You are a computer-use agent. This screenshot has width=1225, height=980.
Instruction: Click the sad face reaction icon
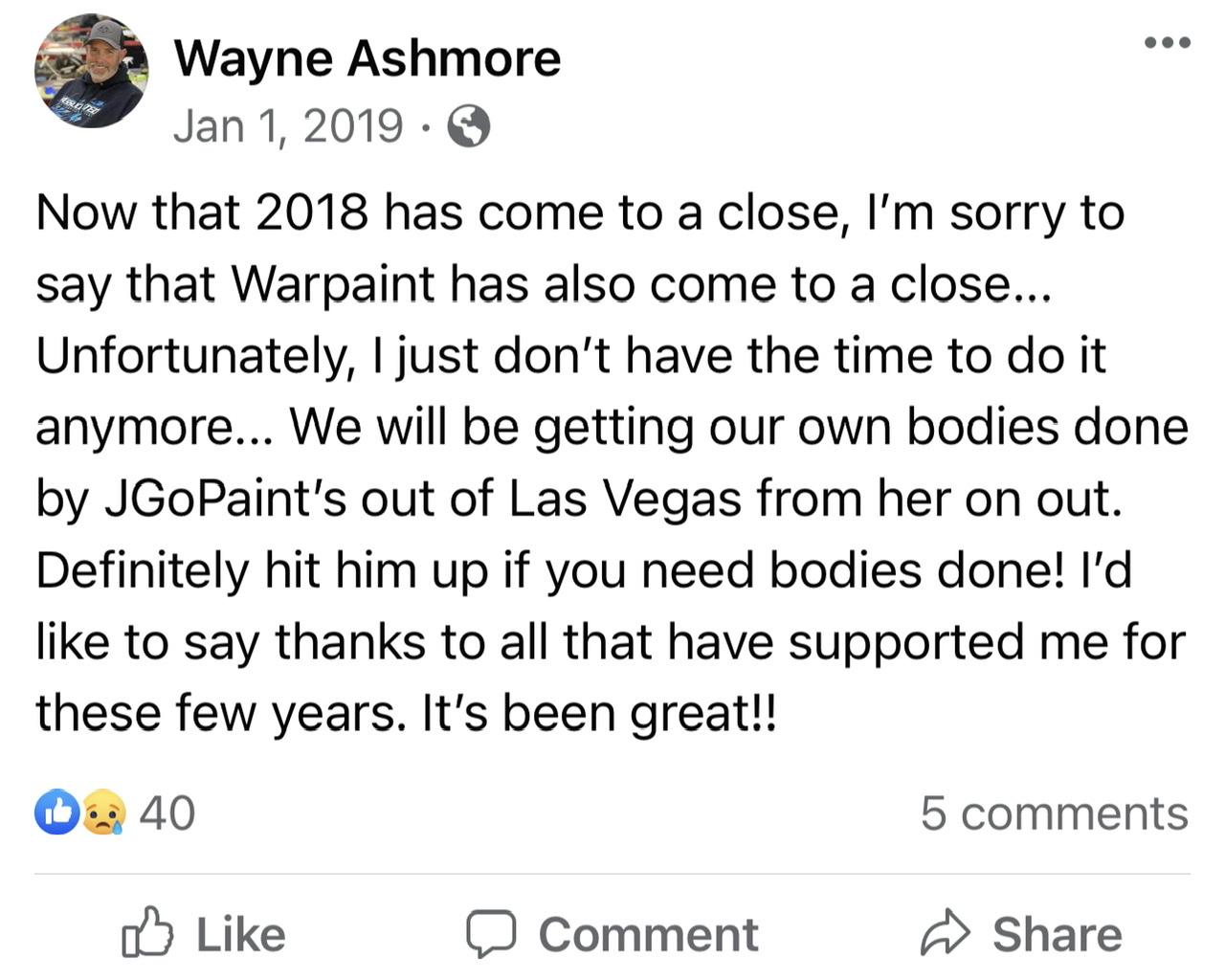[103, 813]
